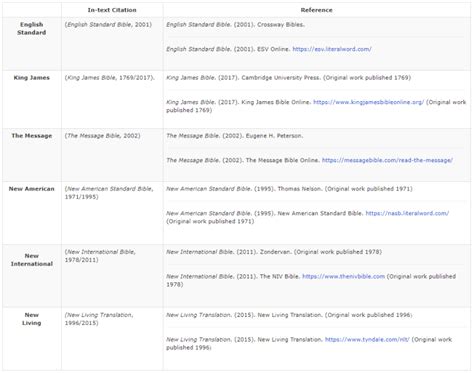Click the 'Eugene H. Peterson' reference line
This screenshot has height=373, width=474.
pos(235,136)
